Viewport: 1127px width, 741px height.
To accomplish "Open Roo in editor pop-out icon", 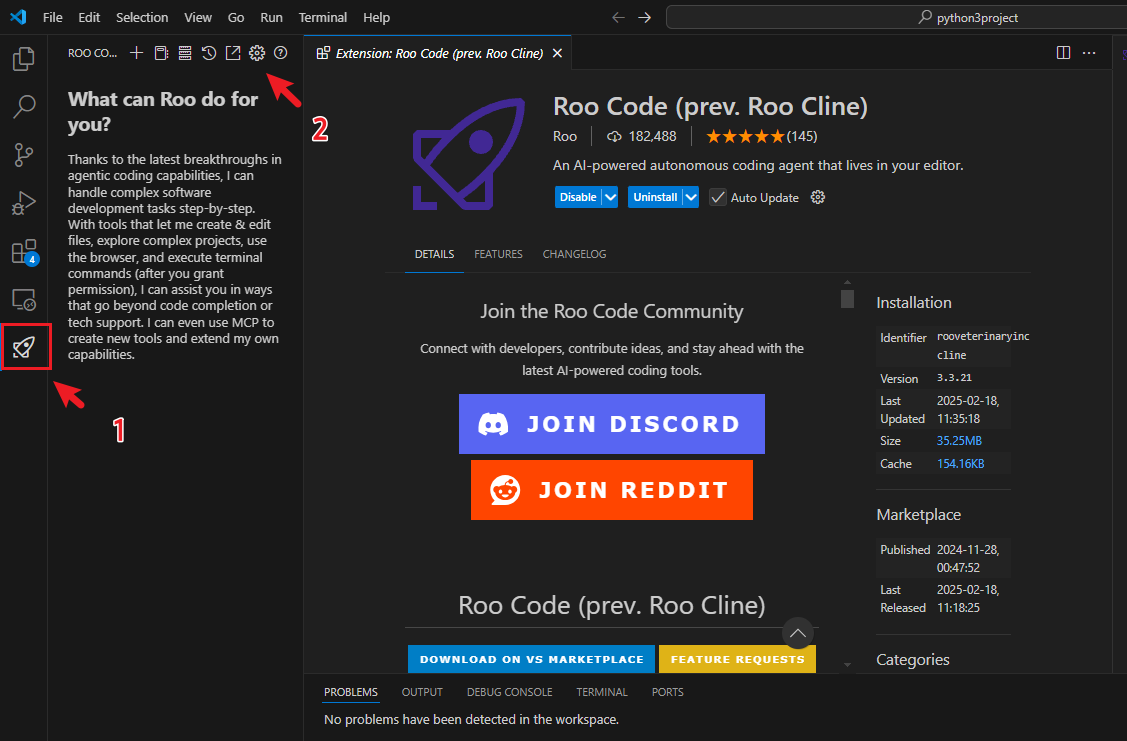I will pyautogui.click(x=233, y=52).
